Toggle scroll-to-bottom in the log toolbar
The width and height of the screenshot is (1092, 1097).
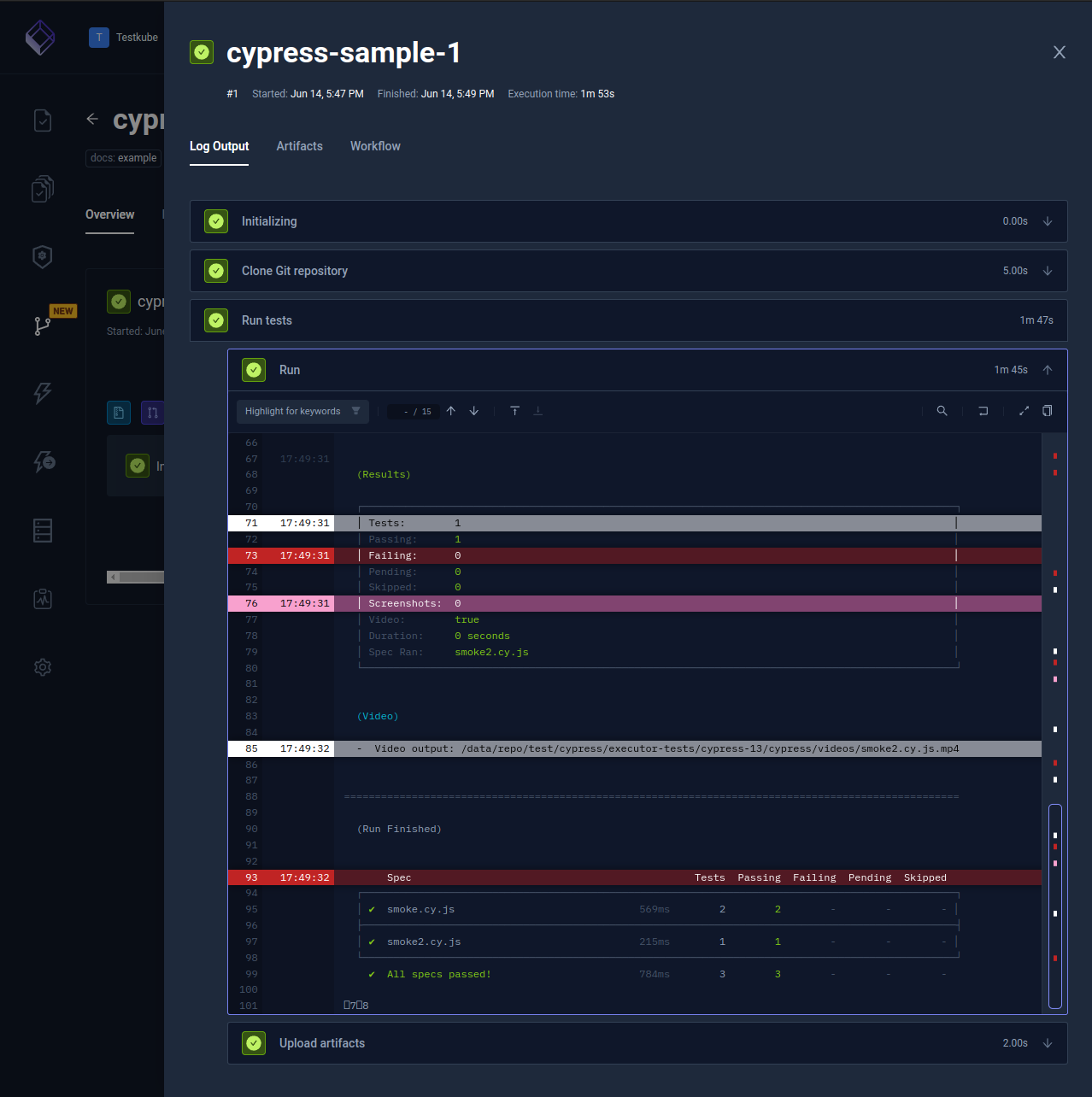click(x=538, y=411)
